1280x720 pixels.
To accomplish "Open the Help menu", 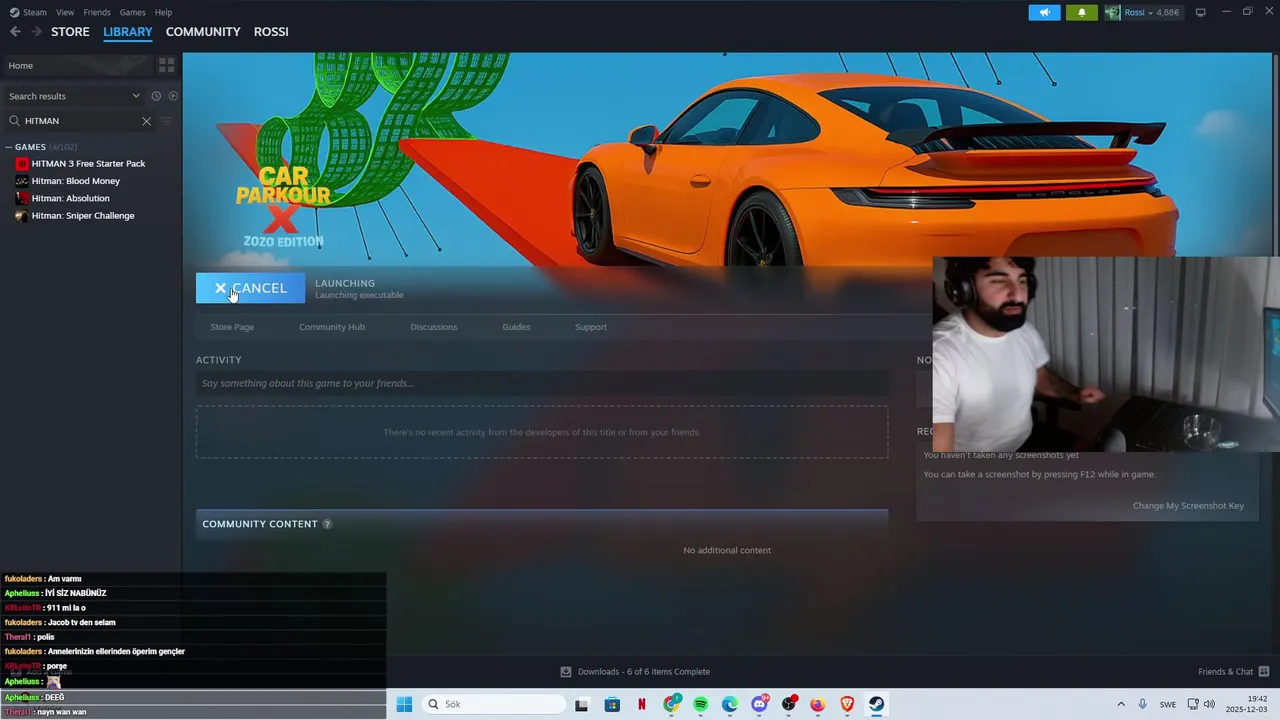I will 163,12.
